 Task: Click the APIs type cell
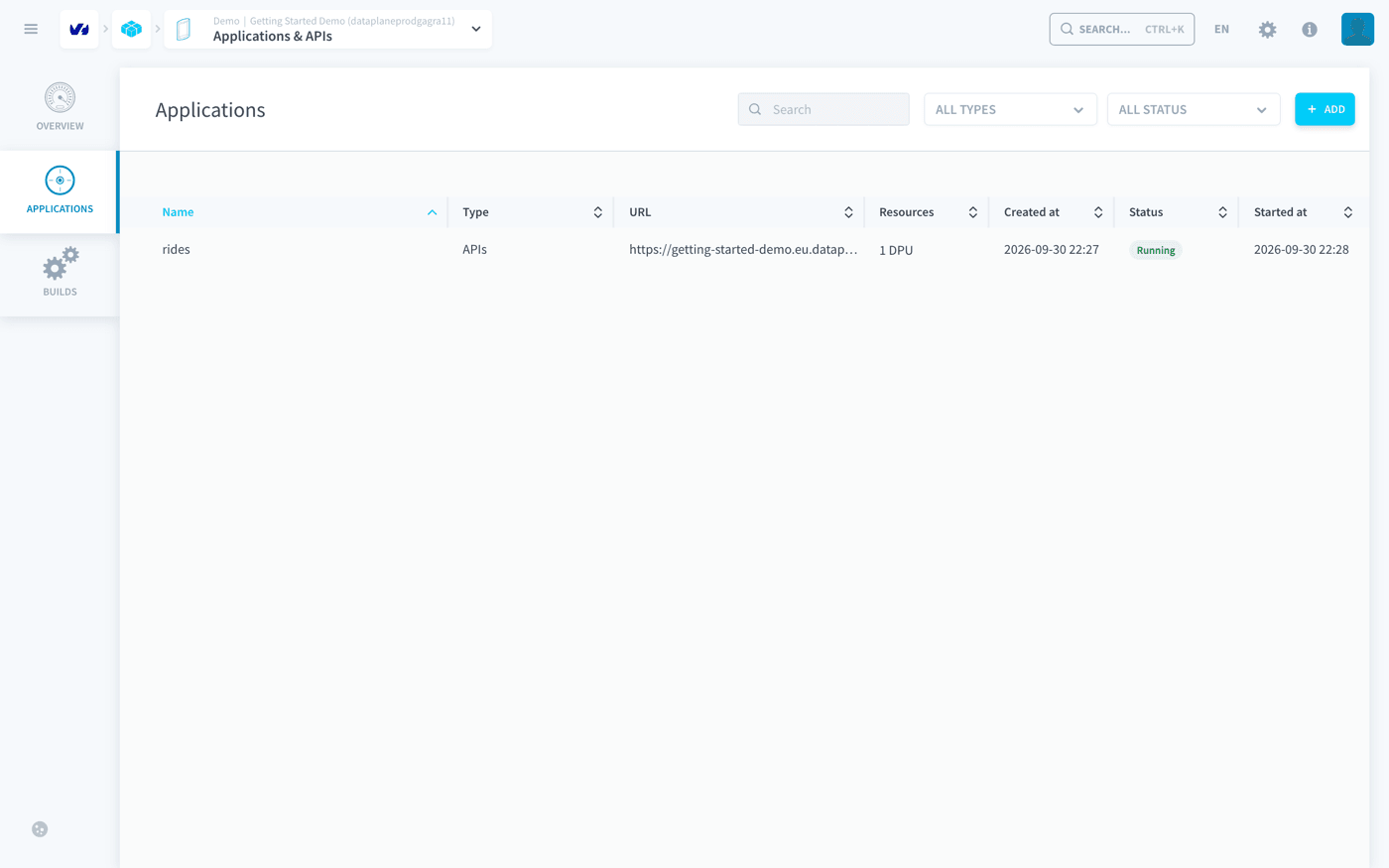tap(474, 250)
